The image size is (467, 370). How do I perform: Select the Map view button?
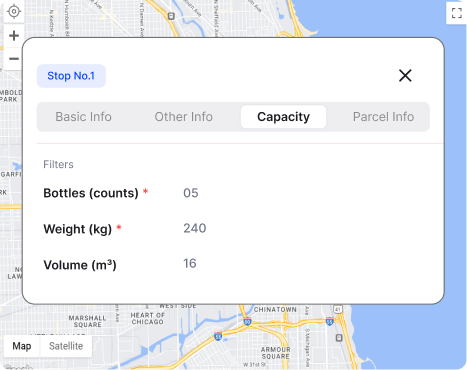[22, 346]
